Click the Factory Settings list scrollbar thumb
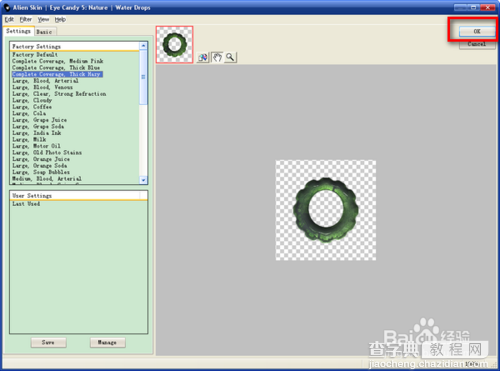500x371 pixels. pyautogui.click(x=143, y=77)
